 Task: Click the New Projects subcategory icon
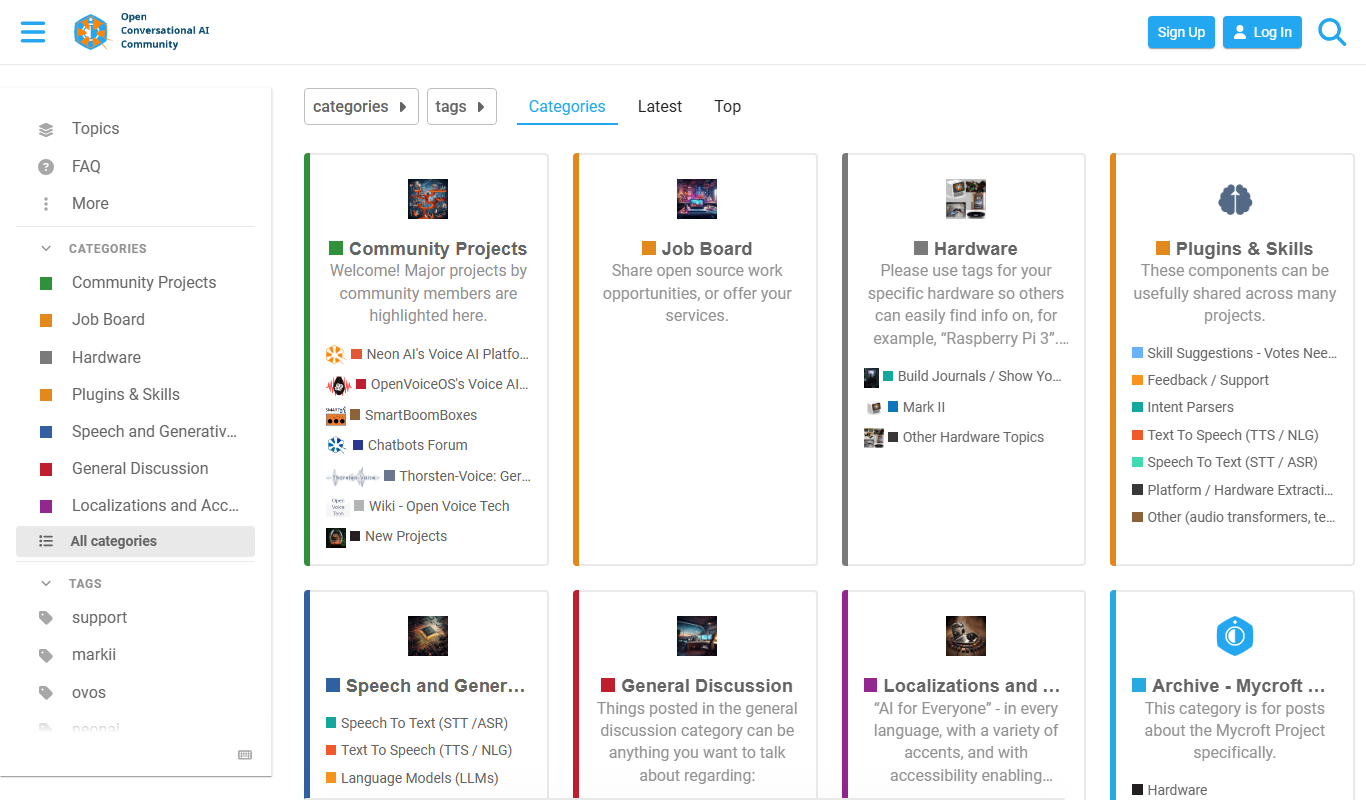click(336, 537)
